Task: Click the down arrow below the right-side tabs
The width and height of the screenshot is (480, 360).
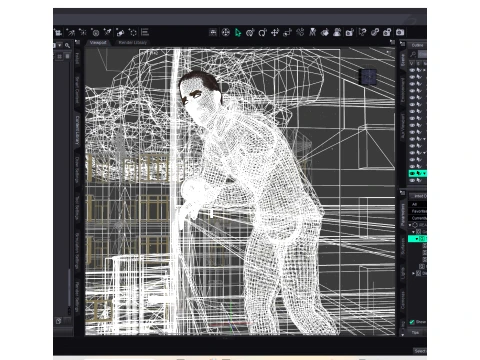Action: pos(403,334)
